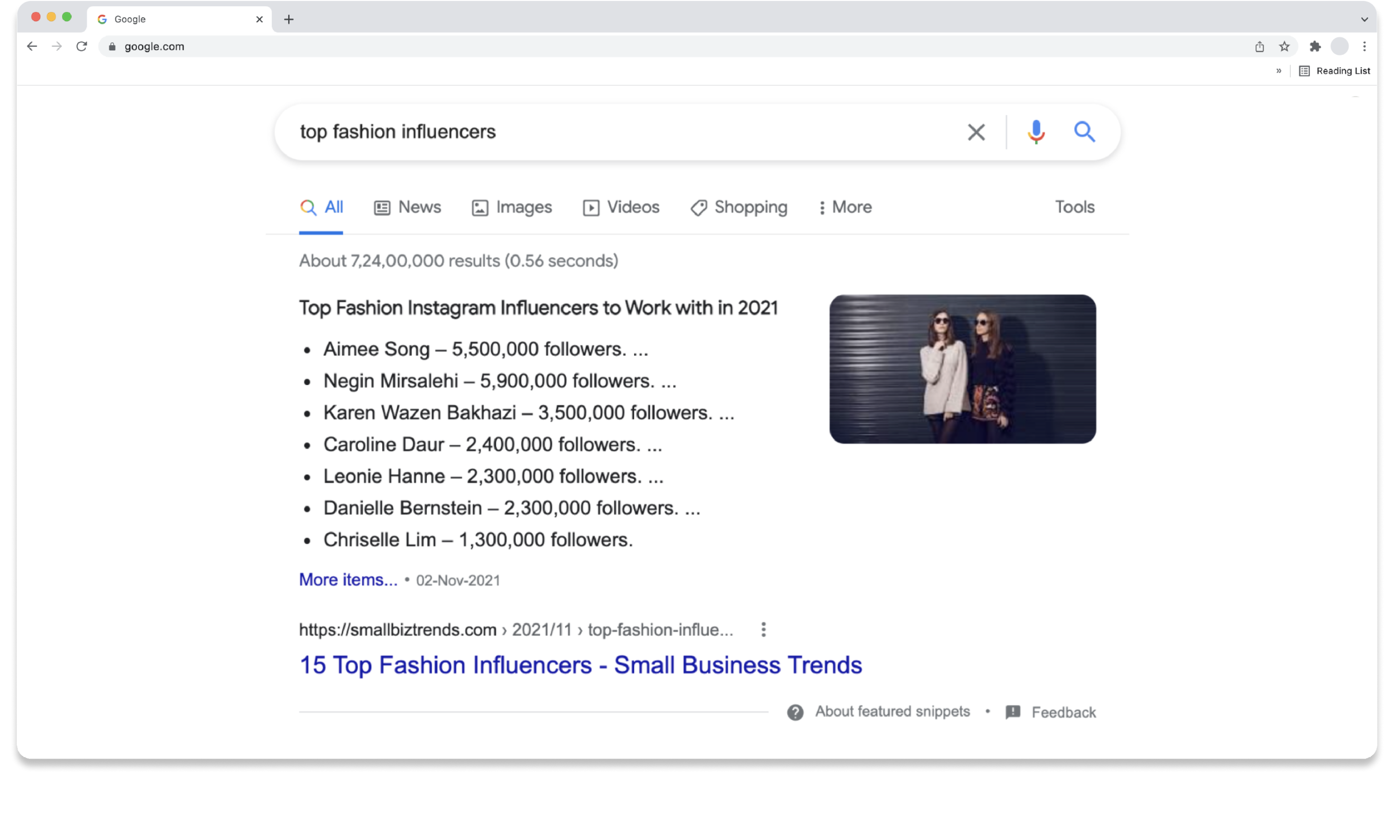Expand the More search options

pos(845,207)
